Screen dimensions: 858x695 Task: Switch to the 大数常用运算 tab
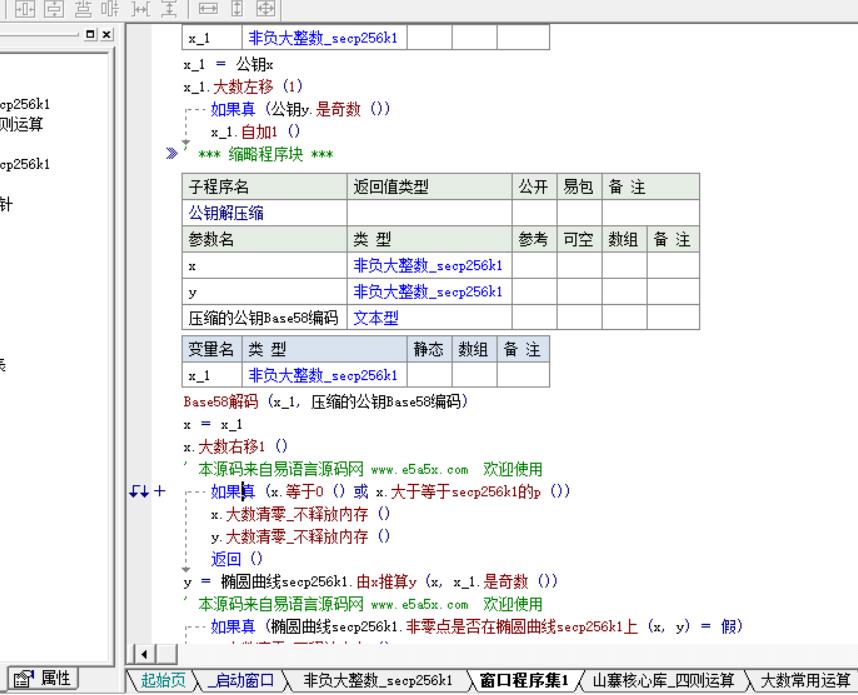[804, 680]
